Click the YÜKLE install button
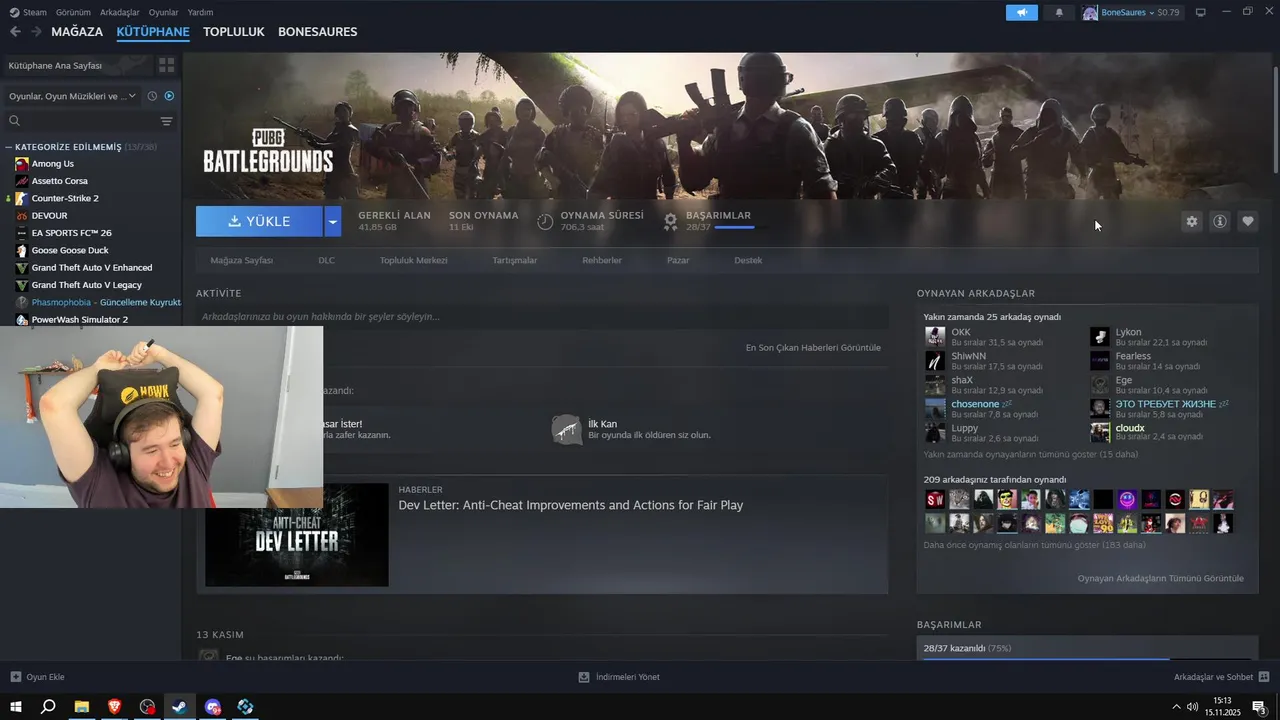The height and width of the screenshot is (720, 1280). tap(259, 222)
